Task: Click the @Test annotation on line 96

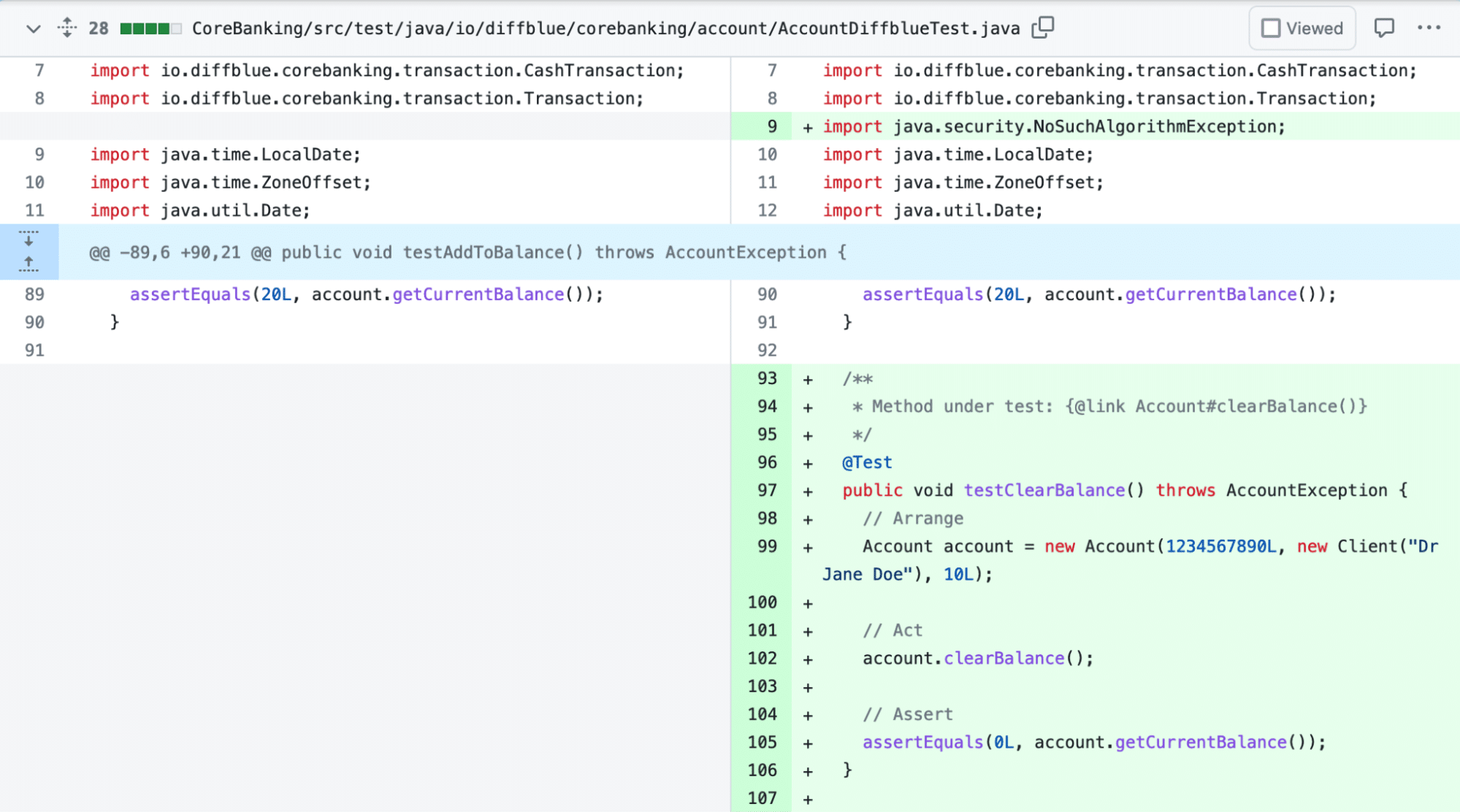Action: tap(867, 462)
